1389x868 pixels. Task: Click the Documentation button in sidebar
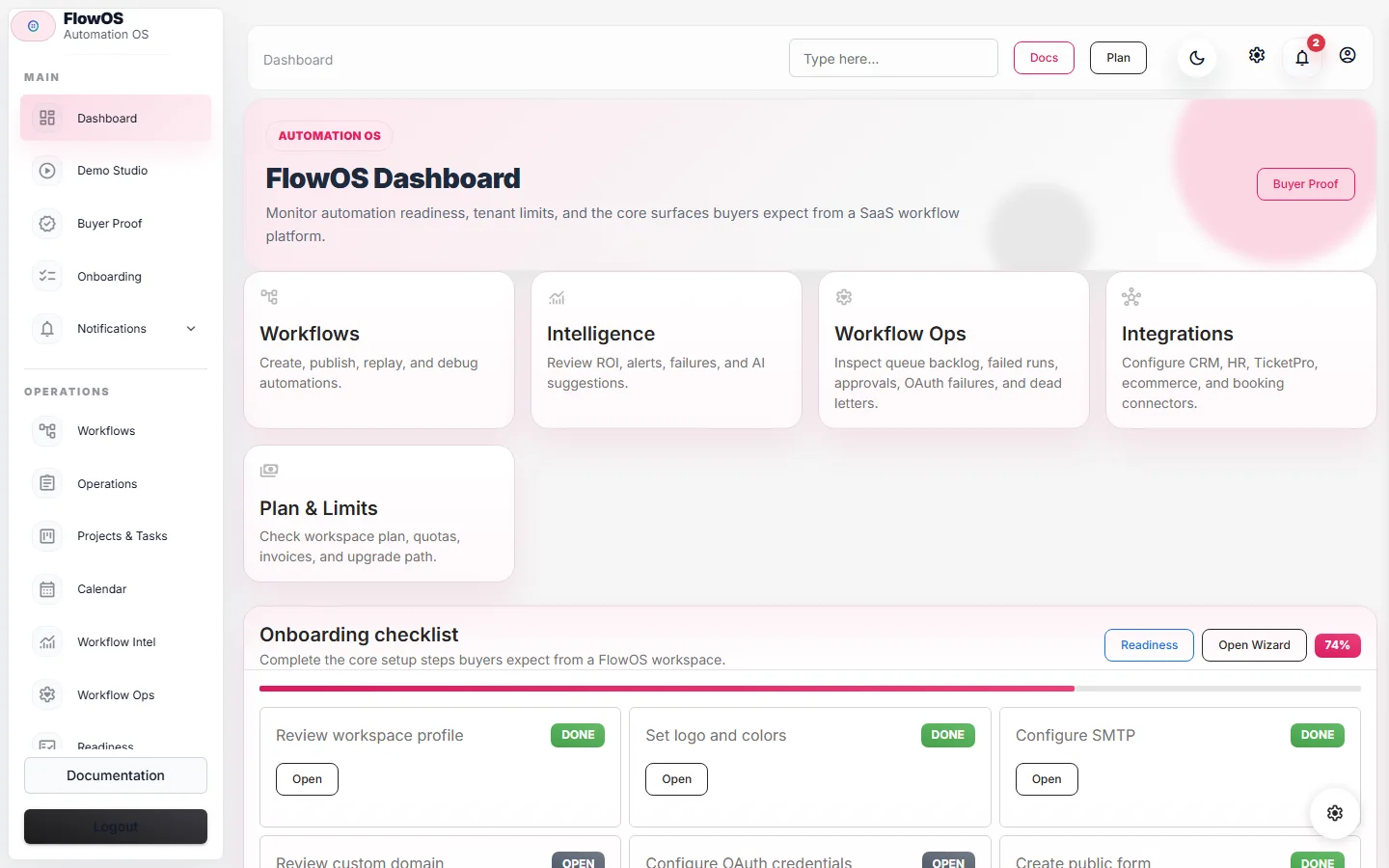point(116,775)
